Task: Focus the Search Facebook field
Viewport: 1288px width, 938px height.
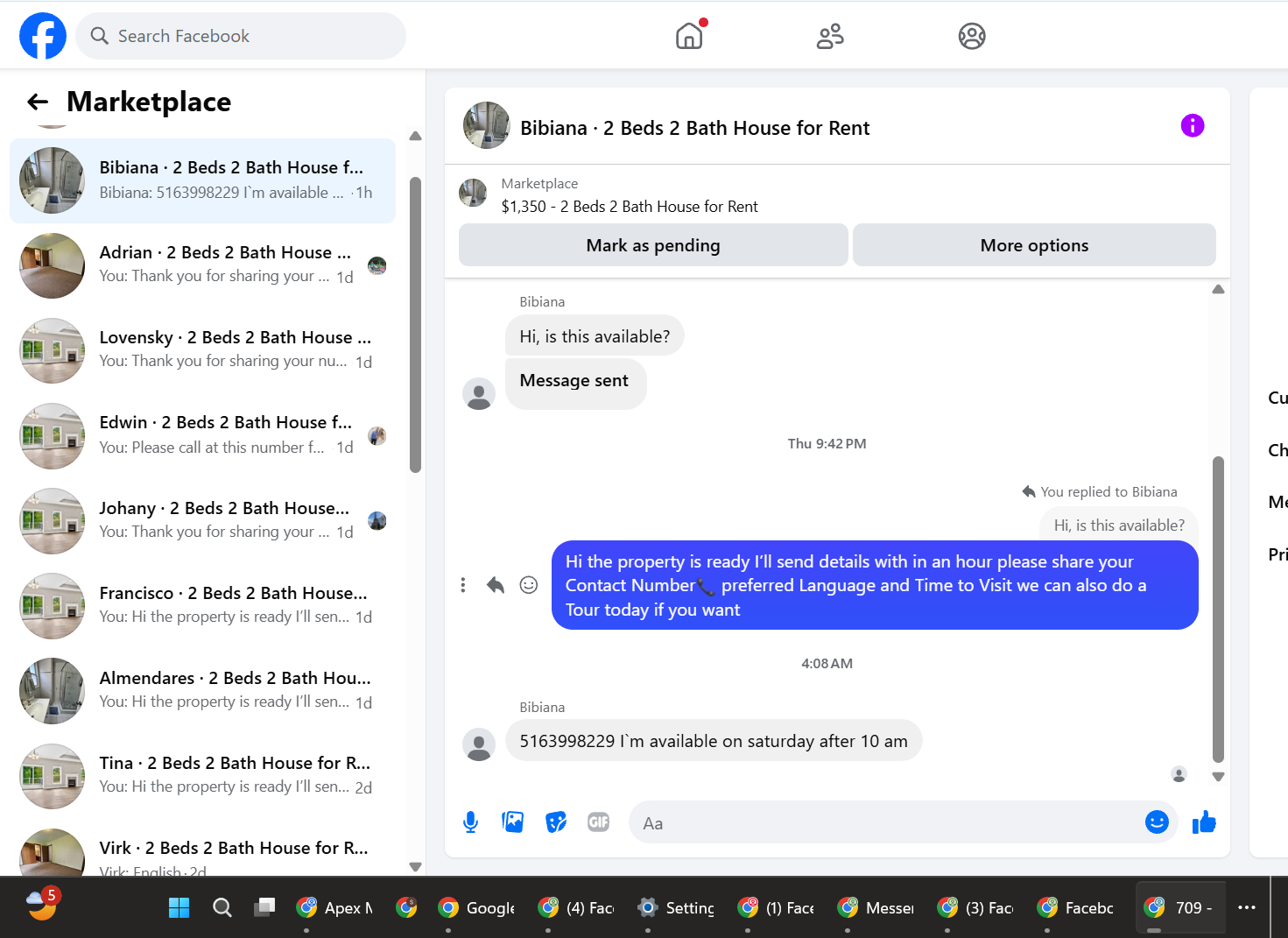Action: pyautogui.click(x=241, y=36)
